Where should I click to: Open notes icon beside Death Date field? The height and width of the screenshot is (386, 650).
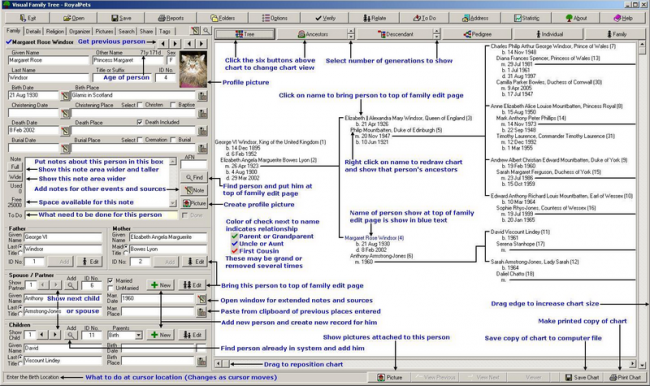pyautogui.click(x=65, y=131)
